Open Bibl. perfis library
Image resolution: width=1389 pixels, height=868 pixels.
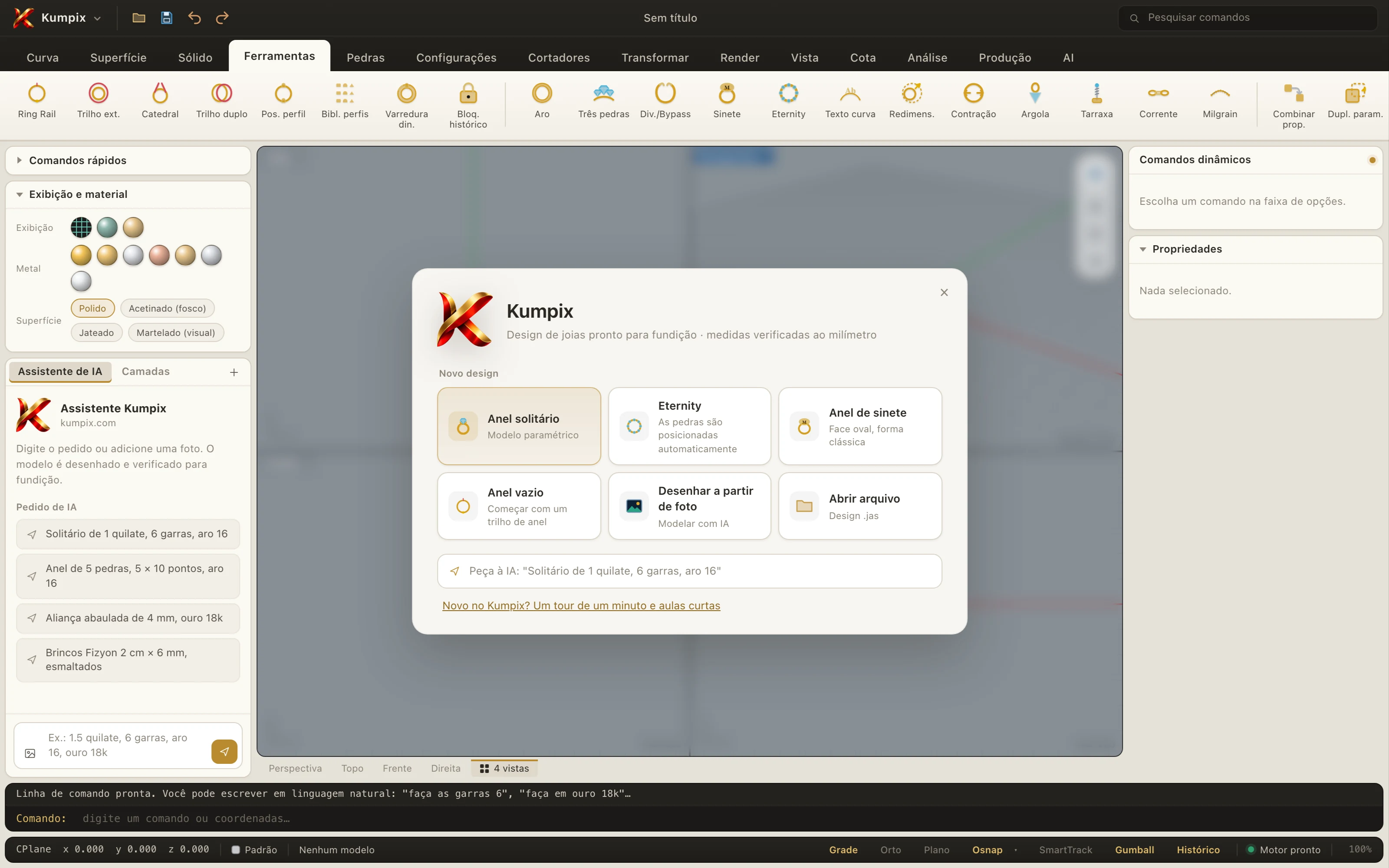coord(345,100)
